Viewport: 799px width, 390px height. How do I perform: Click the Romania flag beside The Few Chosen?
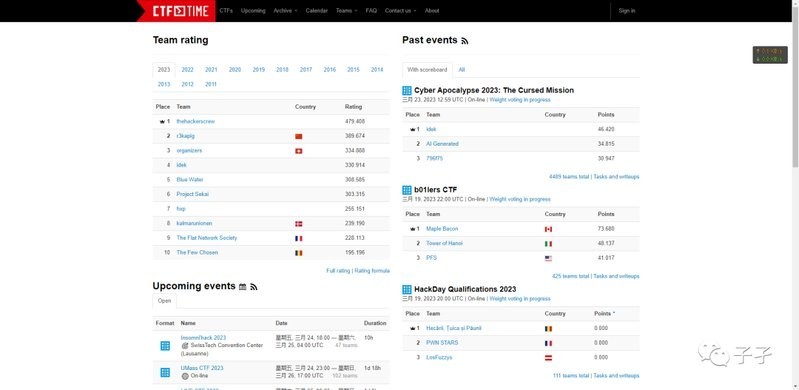[299, 253]
